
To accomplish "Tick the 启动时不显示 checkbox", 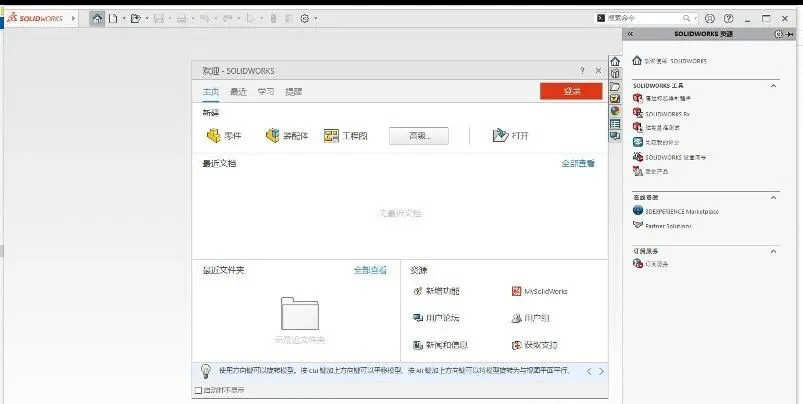I will [199, 390].
